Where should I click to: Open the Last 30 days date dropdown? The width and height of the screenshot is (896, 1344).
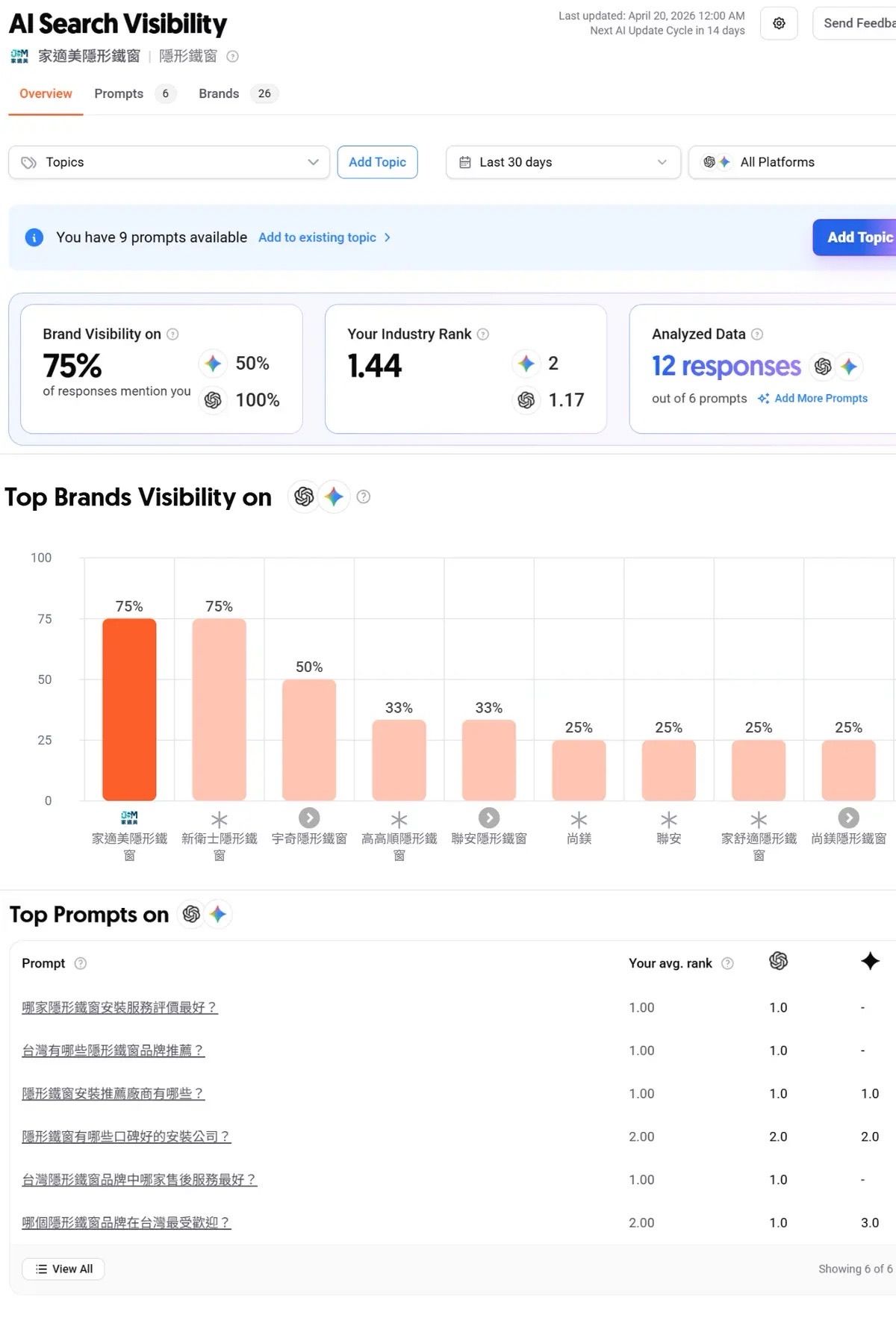(x=563, y=162)
